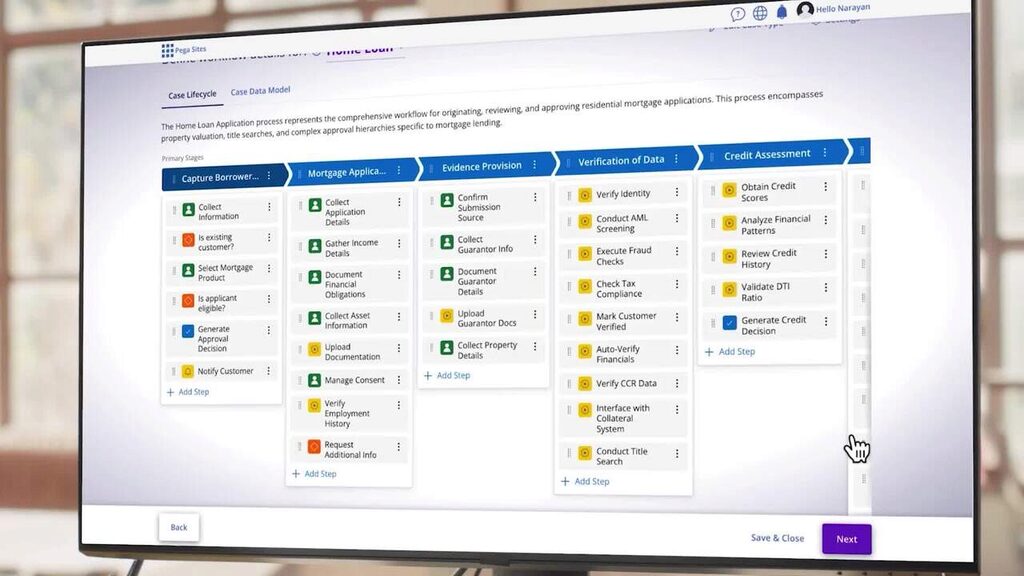Select Collect Asset Information step text
Screen dimensions: 1024x576
tap(347, 320)
